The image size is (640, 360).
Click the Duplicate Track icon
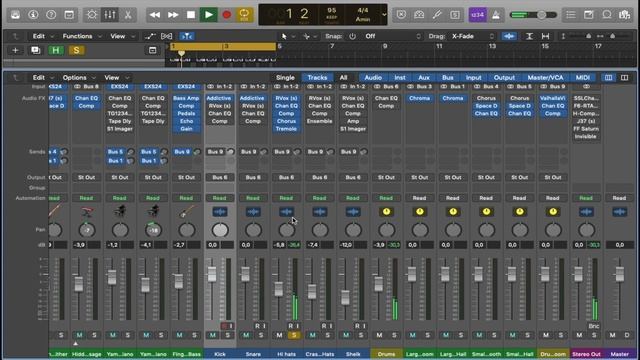click(x=36, y=50)
